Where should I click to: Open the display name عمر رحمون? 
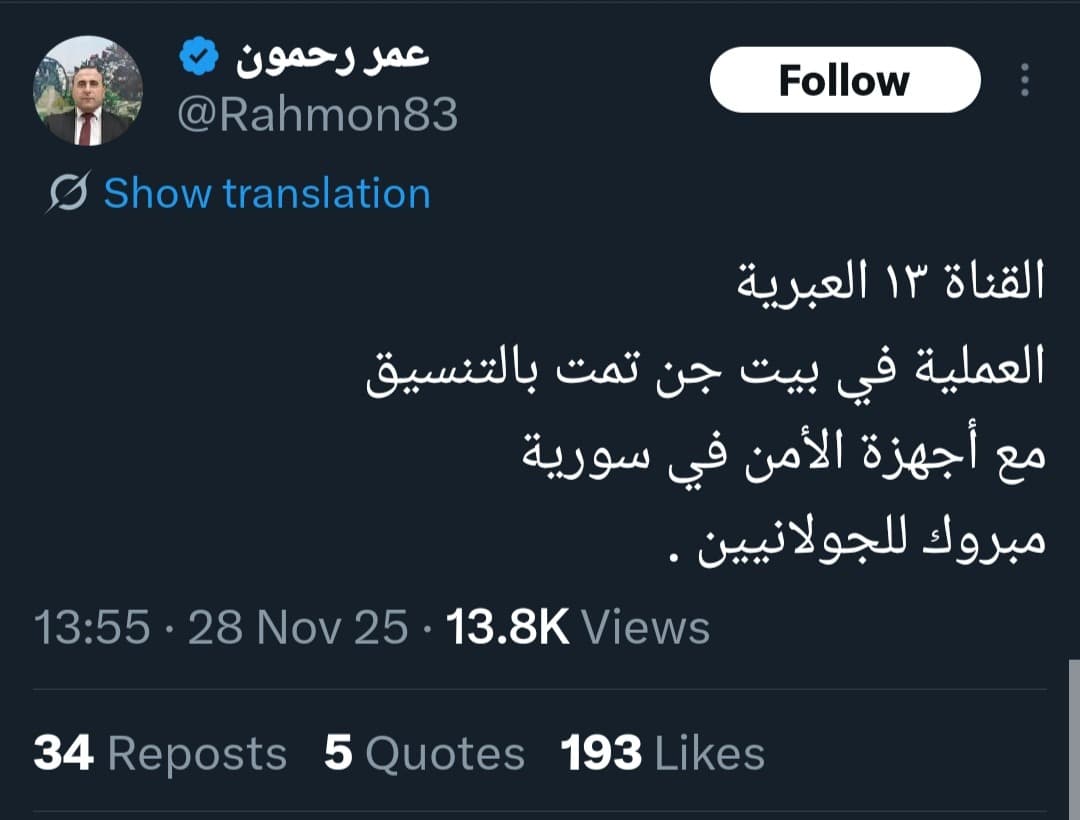pos(332,58)
